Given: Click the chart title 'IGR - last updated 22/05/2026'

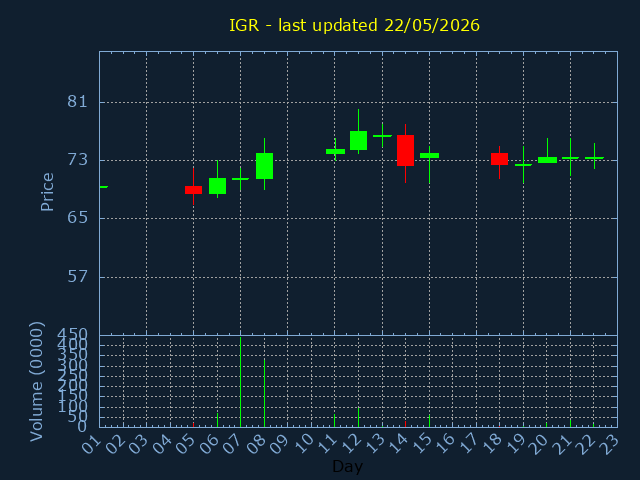Looking at the screenshot, I should click(x=354, y=25).
